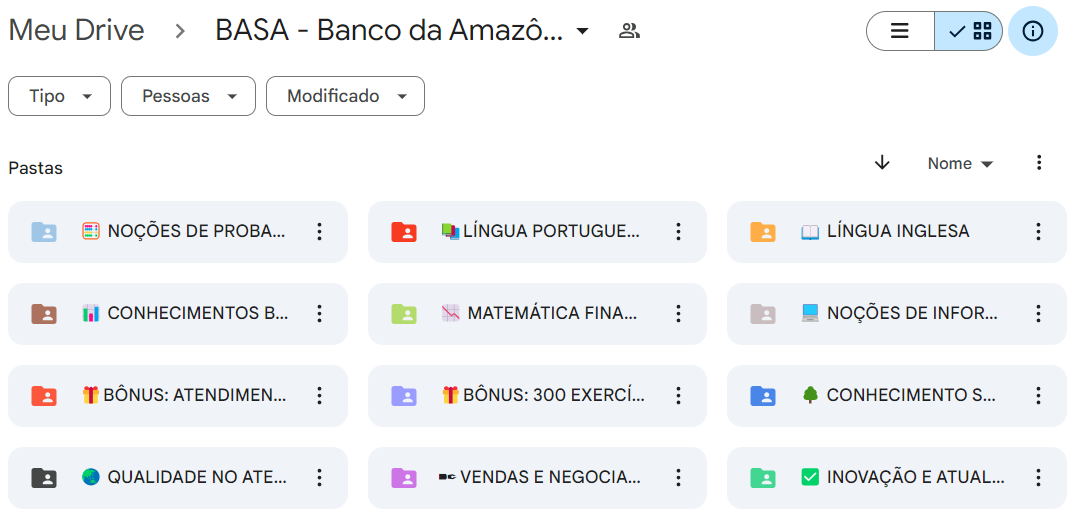1074x524 pixels.
Task: Click shared people icon beside folder name
Action: coord(629,31)
